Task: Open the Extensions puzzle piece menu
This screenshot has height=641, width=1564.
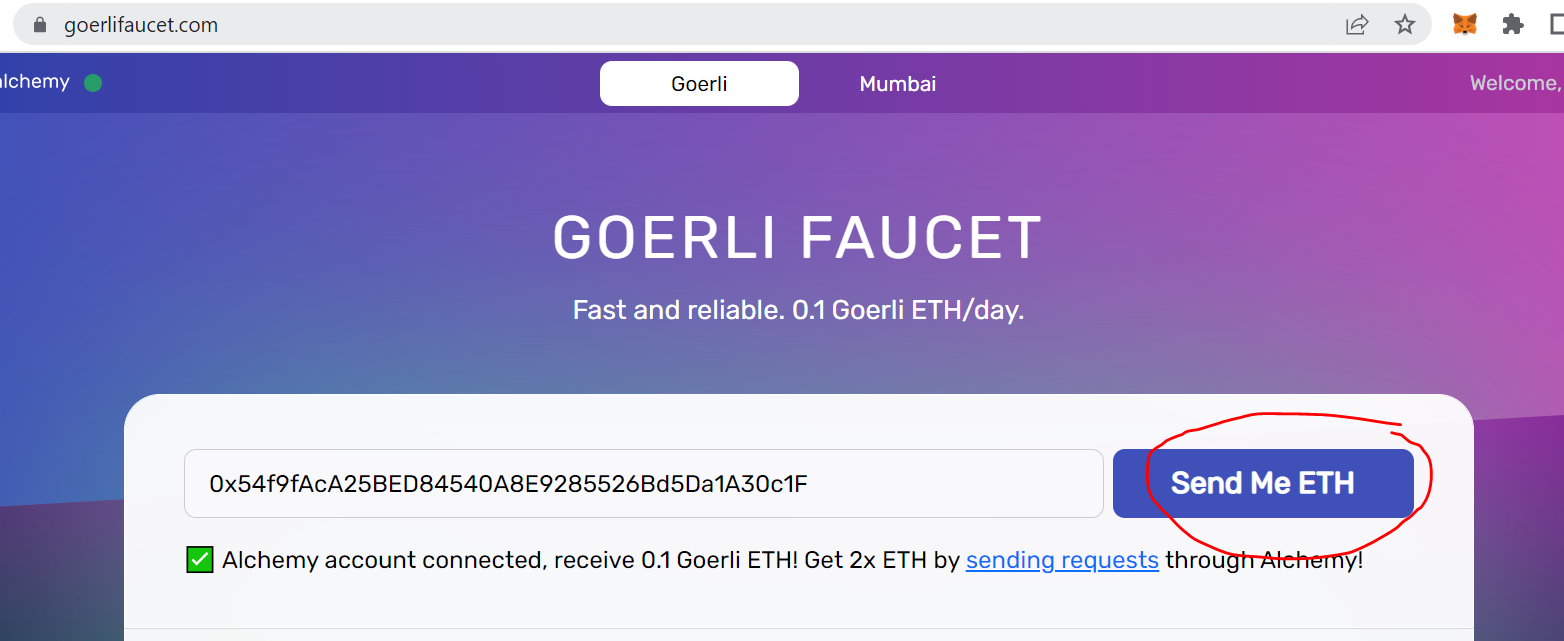Action: tap(1513, 25)
